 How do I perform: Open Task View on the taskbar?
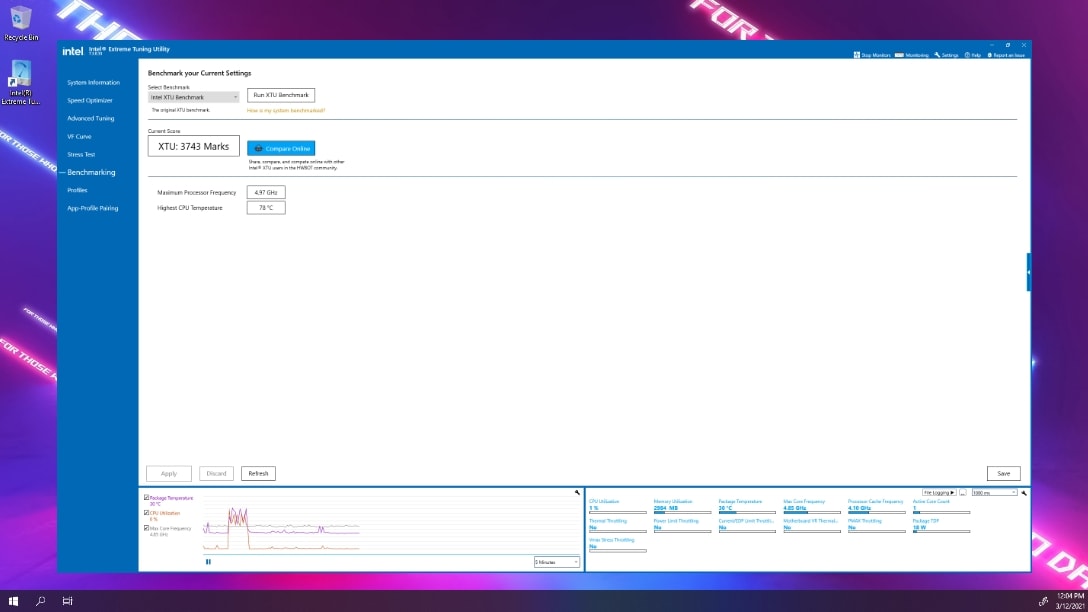coord(67,601)
